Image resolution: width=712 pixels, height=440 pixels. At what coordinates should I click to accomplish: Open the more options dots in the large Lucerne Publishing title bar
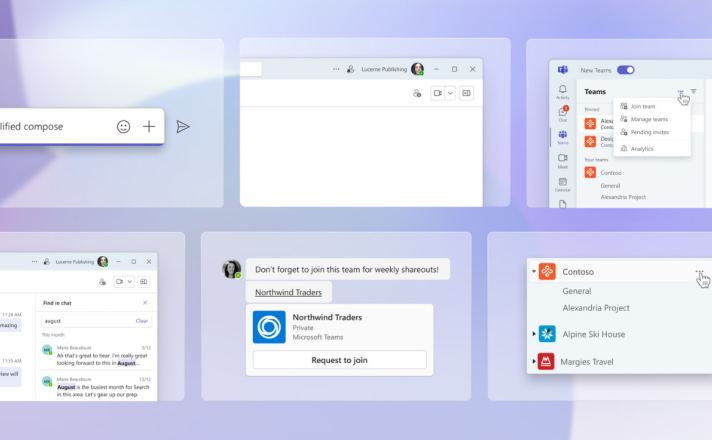pos(336,69)
